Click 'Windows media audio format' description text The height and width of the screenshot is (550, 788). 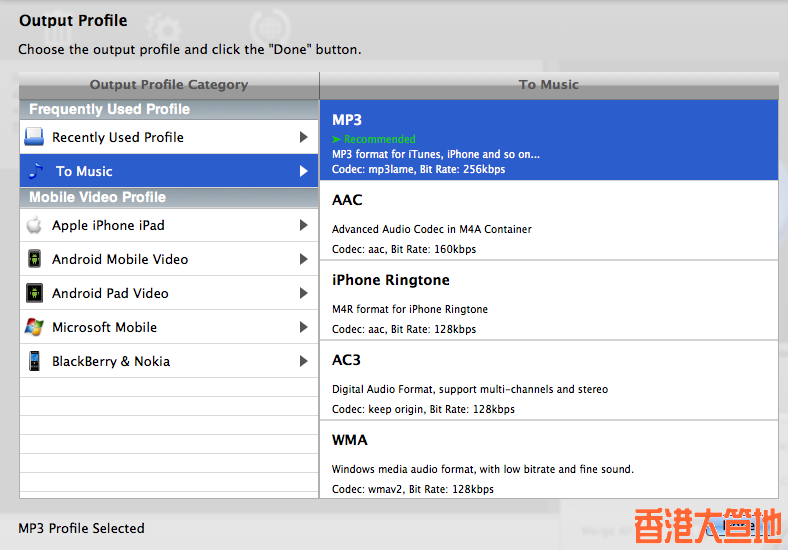[x=482, y=470]
